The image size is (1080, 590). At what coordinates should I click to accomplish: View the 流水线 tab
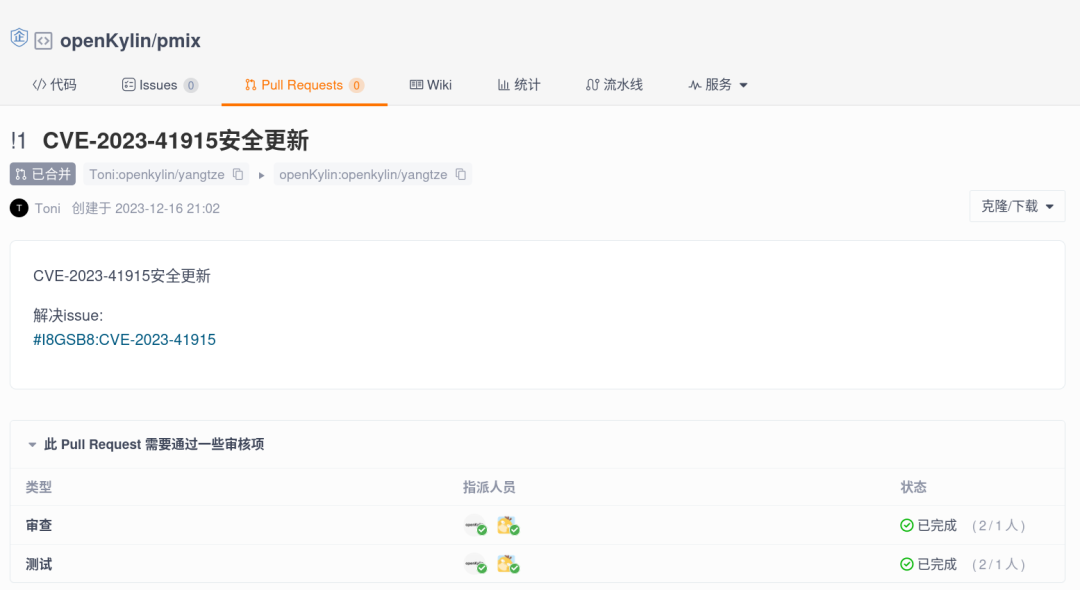click(614, 85)
